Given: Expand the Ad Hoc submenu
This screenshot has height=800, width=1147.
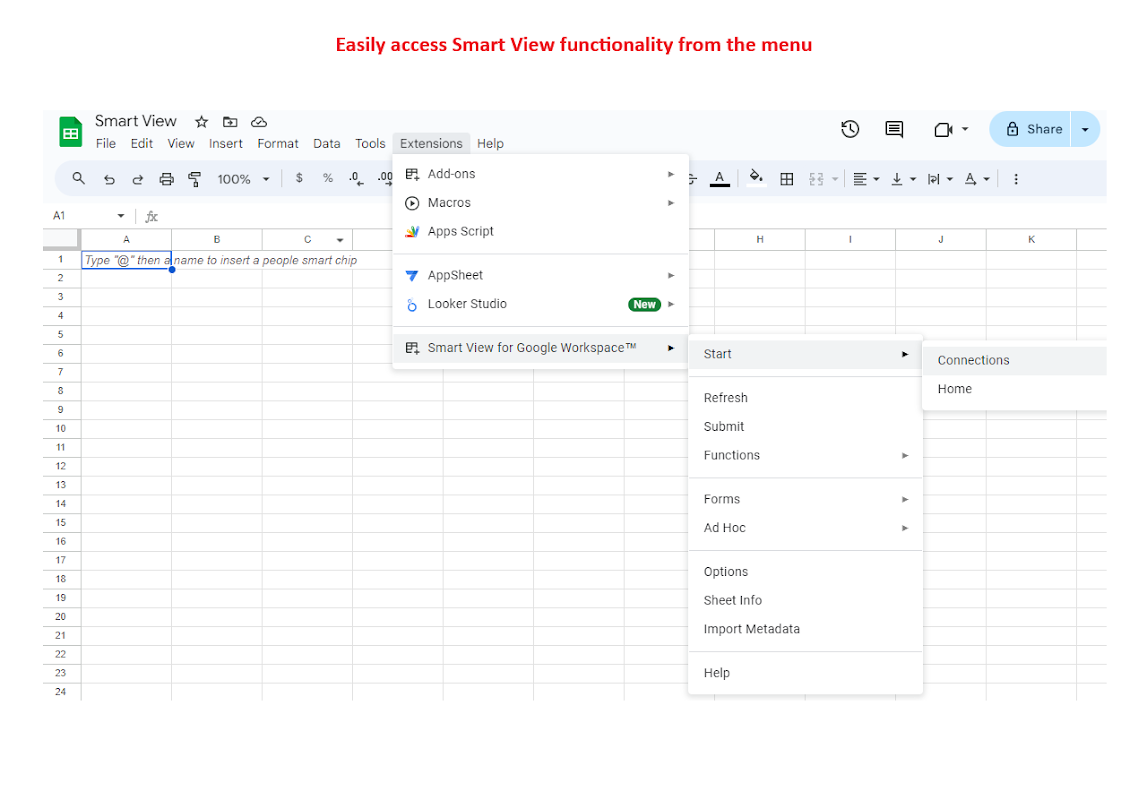Looking at the screenshot, I should tap(805, 528).
